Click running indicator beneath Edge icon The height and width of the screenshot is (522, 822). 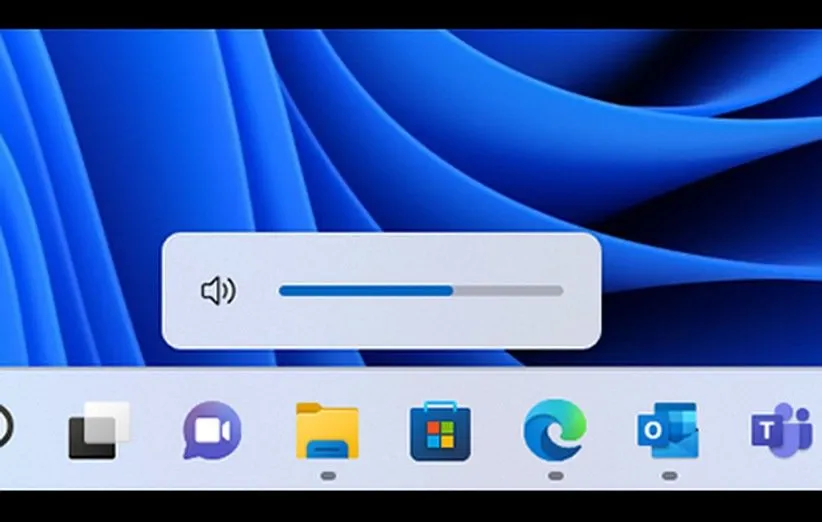click(555, 476)
